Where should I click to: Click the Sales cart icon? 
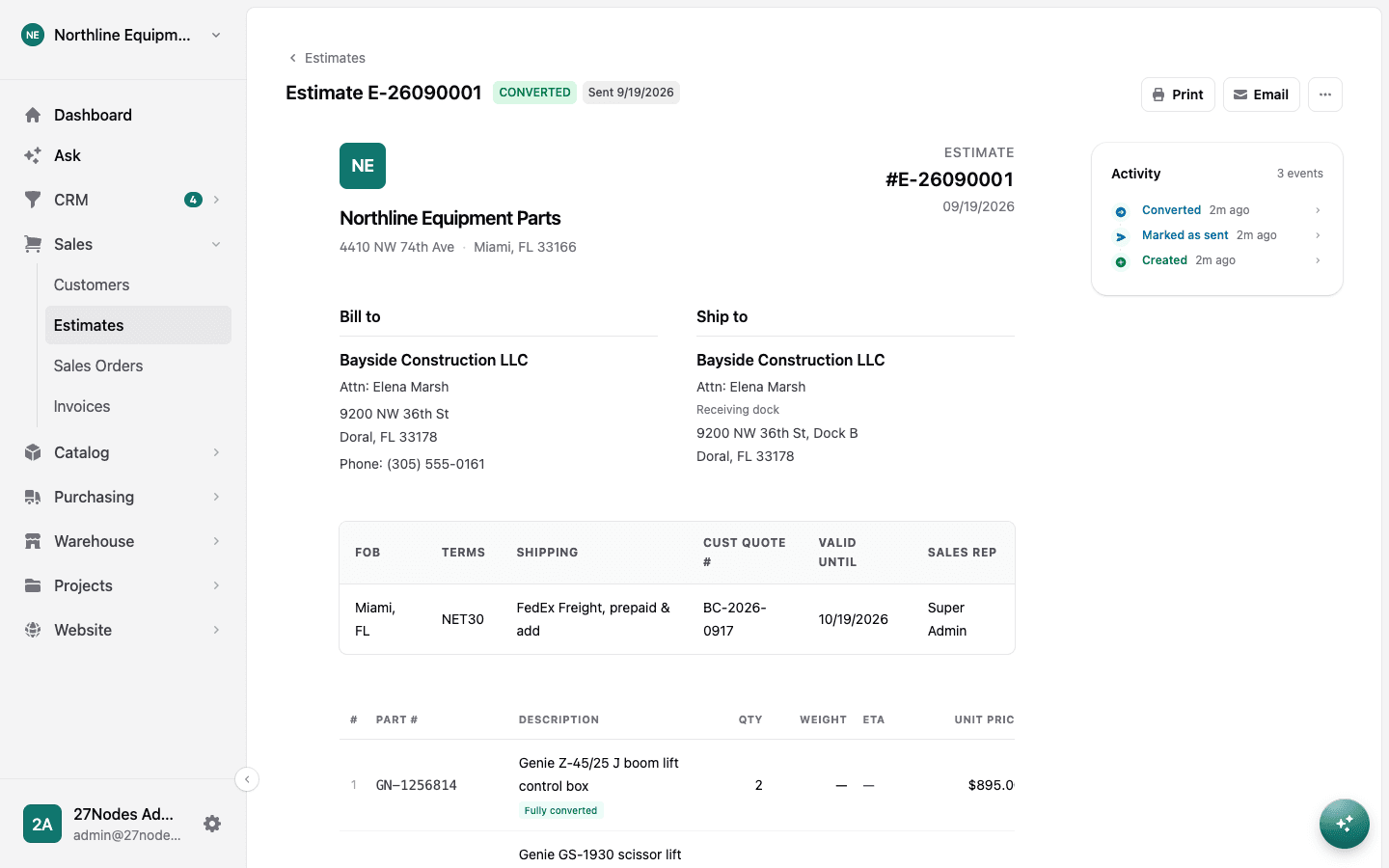(x=33, y=244)
